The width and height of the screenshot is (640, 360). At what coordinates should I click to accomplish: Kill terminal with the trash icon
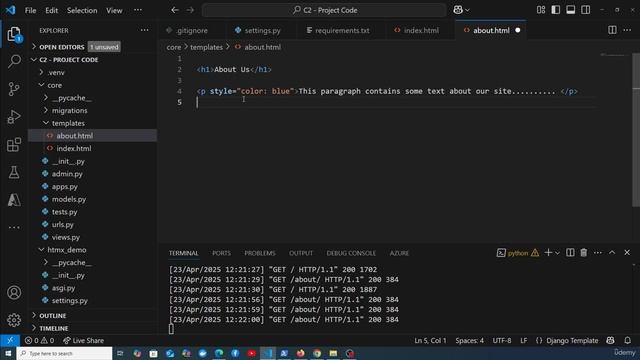584,253
